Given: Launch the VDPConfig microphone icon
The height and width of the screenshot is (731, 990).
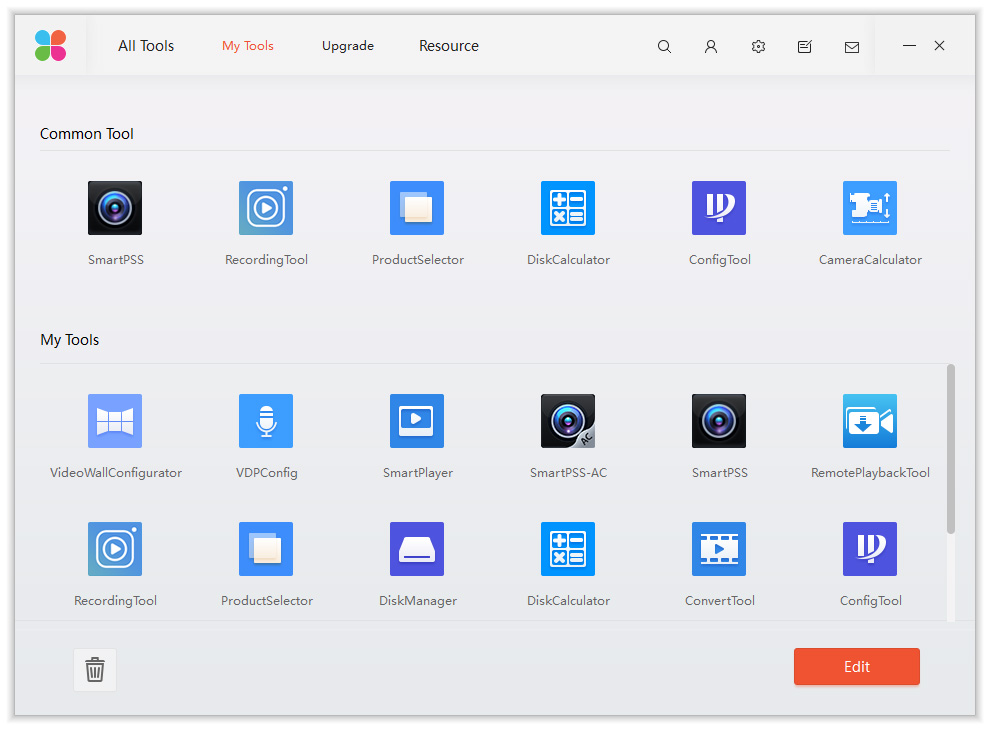Looking at the screenshot, I should (x=266, y=421).
